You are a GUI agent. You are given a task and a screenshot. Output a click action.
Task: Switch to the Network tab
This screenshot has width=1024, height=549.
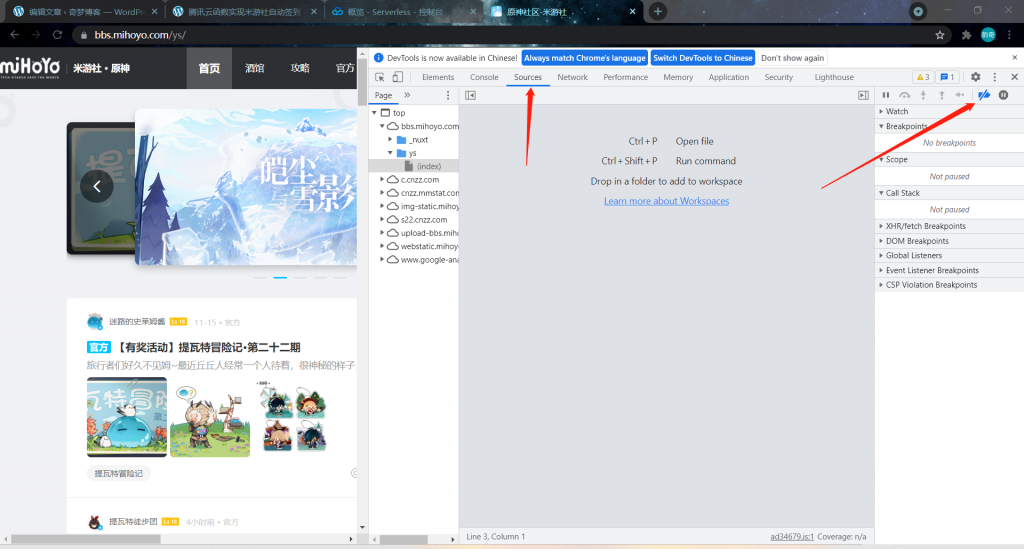click(x=573, y=77)
